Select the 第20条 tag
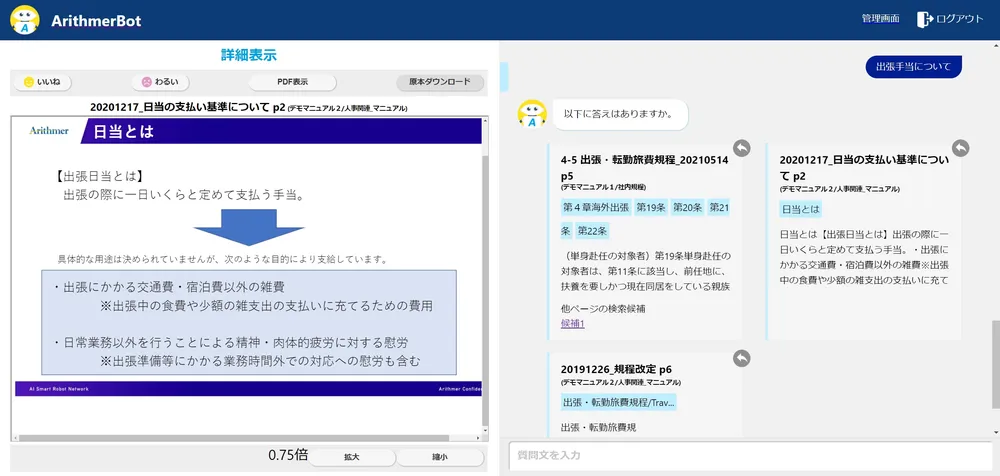Screen dimensions: 1000x476 (687, 207)
